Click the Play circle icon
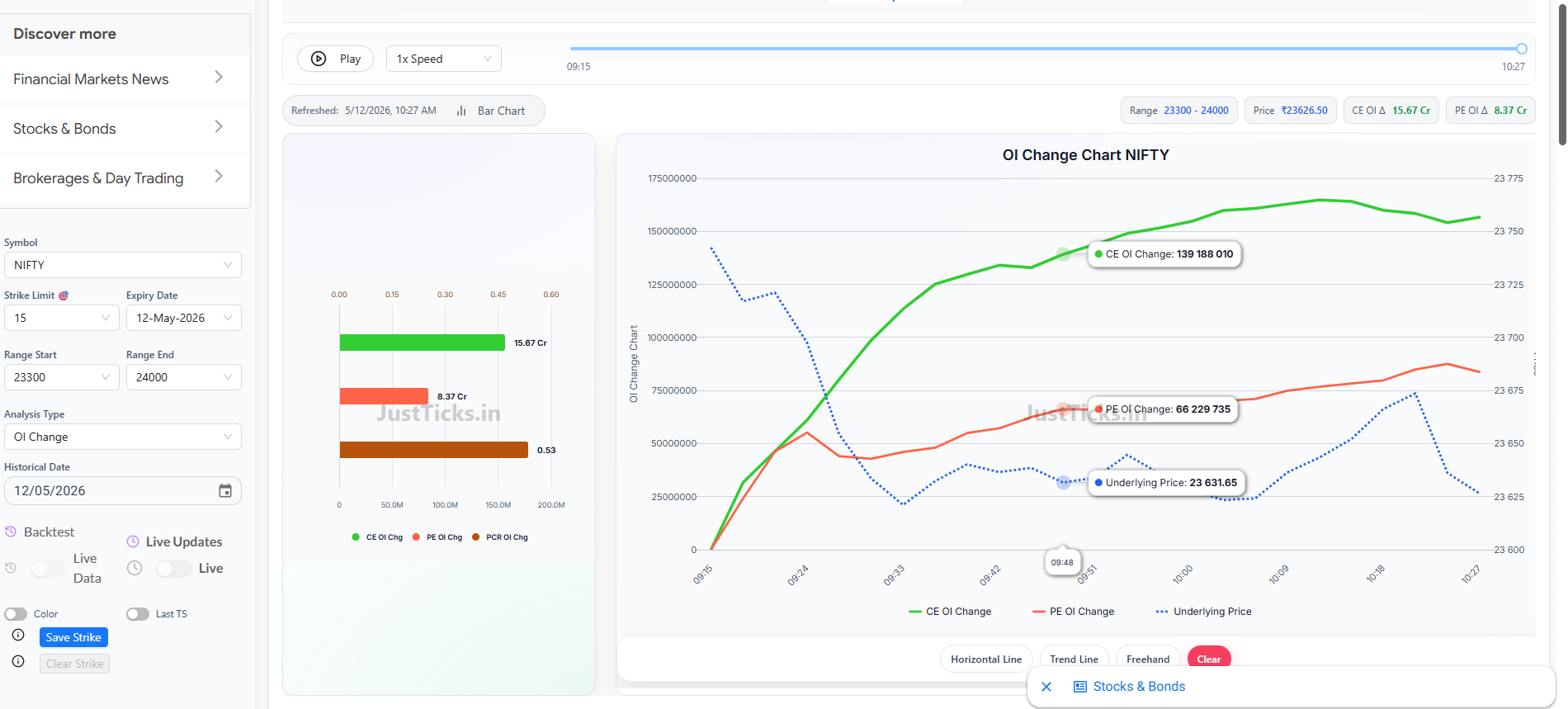The image size is (1568, 709). point(319,59)
